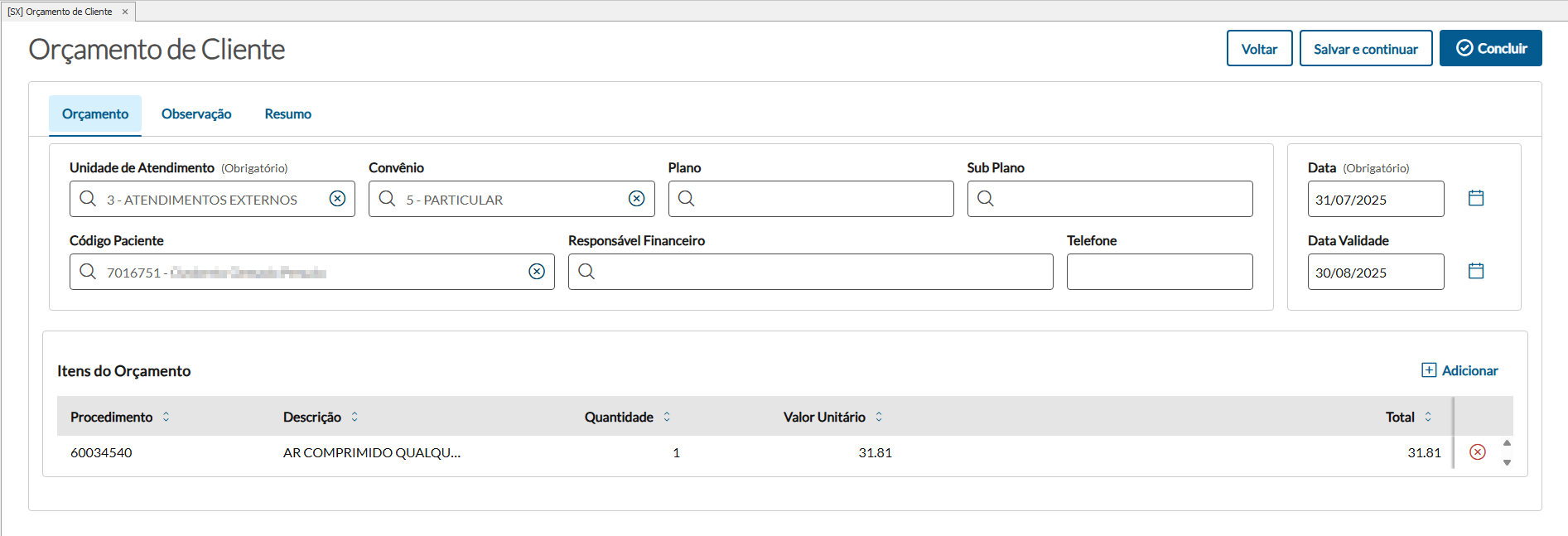Sort table by Quantidade column

click(667, 417)
